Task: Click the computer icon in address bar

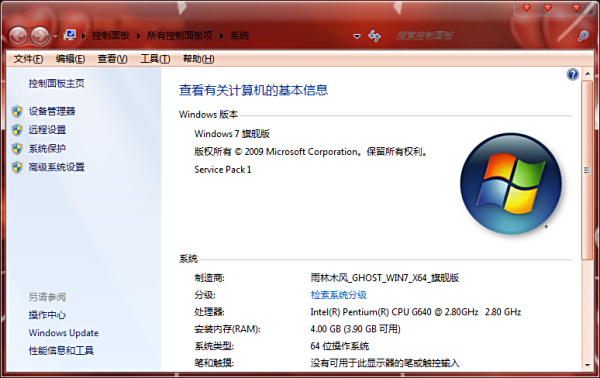Action: [70, 36]
